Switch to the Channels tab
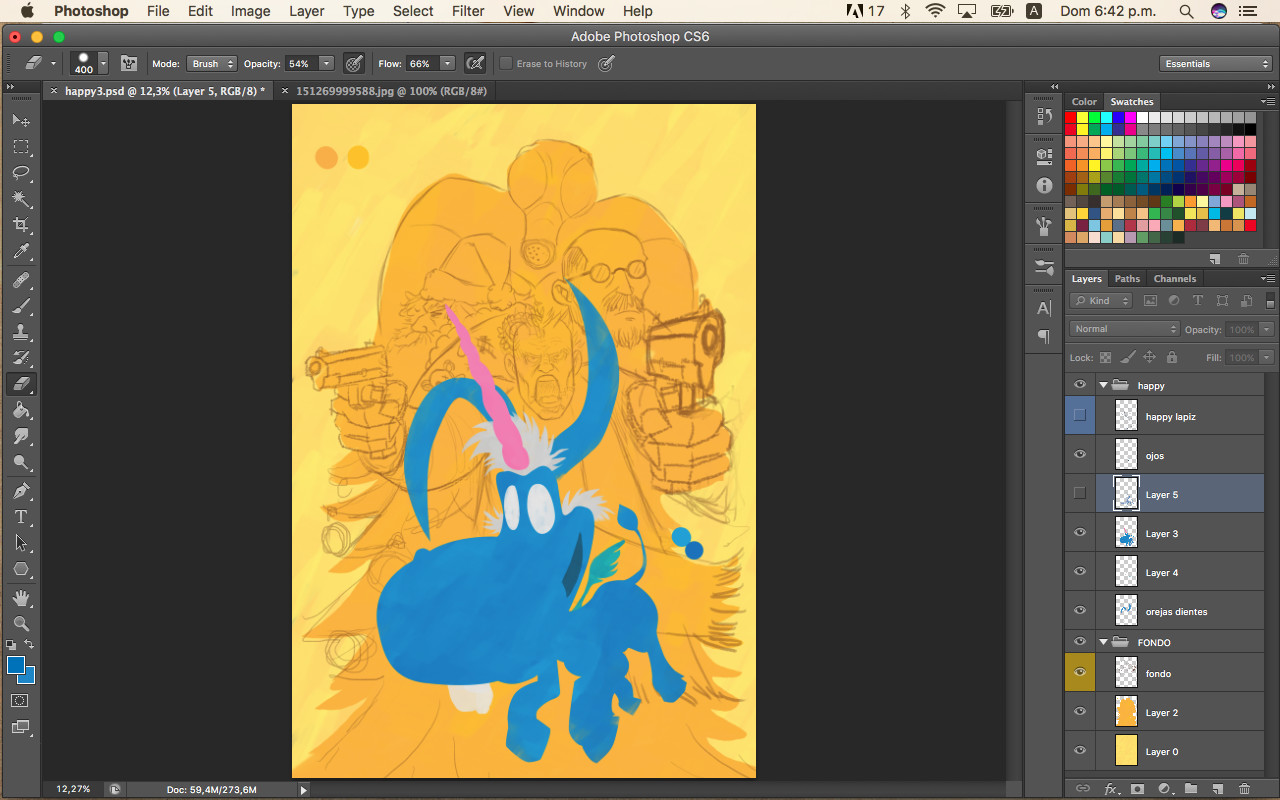1280x800 pixels. [x=1174, y=279]
